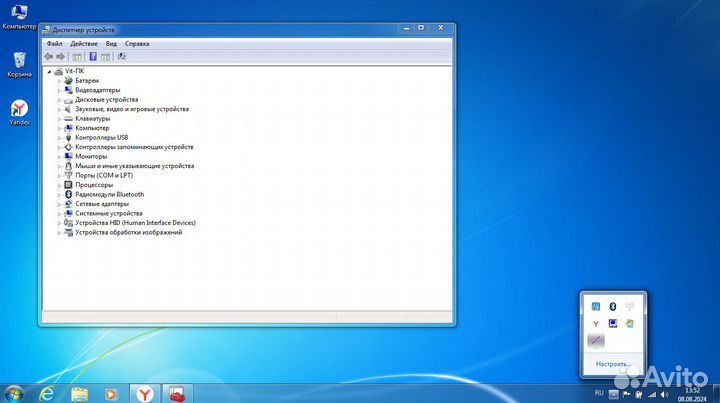
Task: Click the port icon by Порты (COM и LPT)
Action: point(68,175)
